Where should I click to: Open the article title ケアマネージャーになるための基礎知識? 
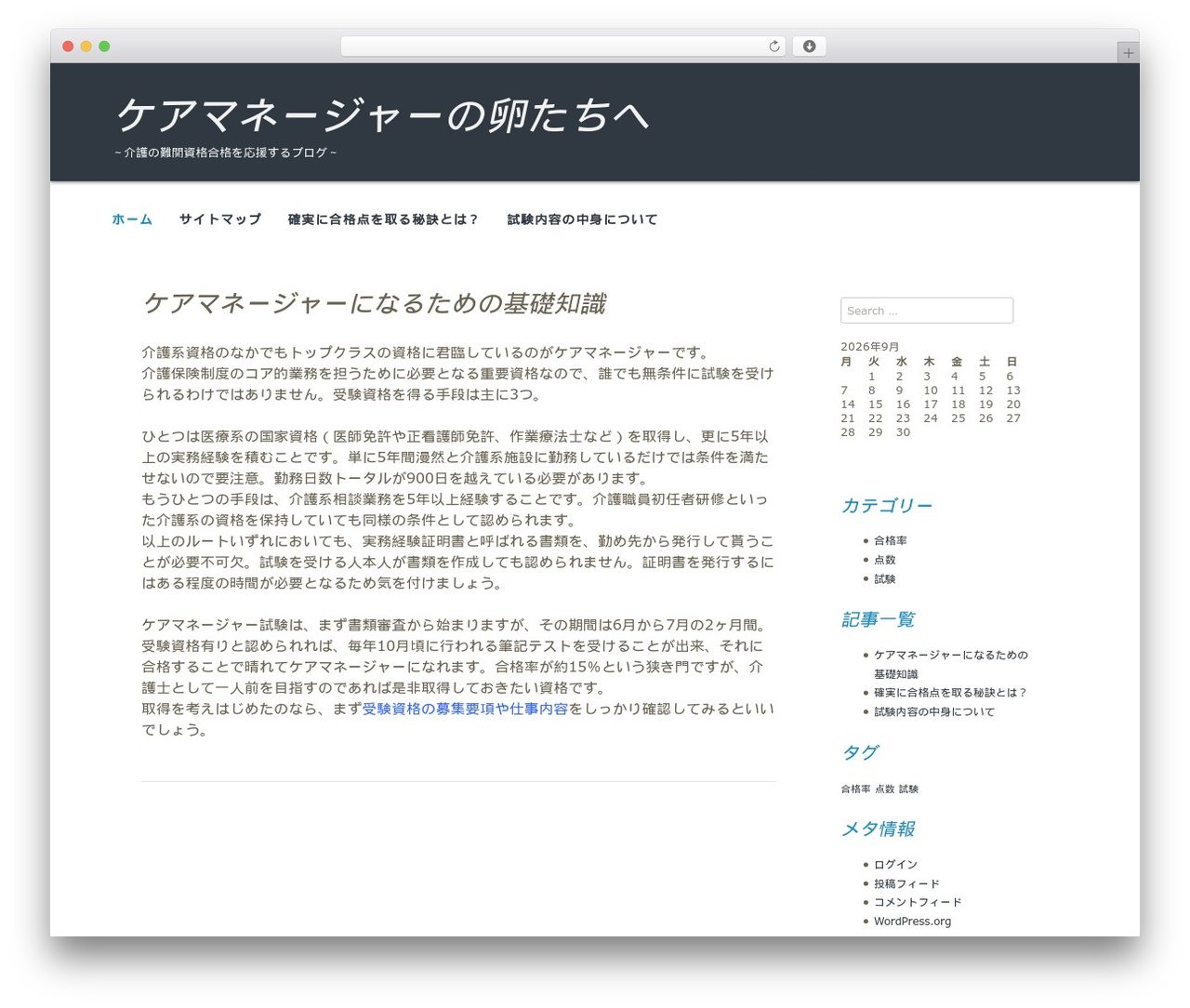[374, 303]
